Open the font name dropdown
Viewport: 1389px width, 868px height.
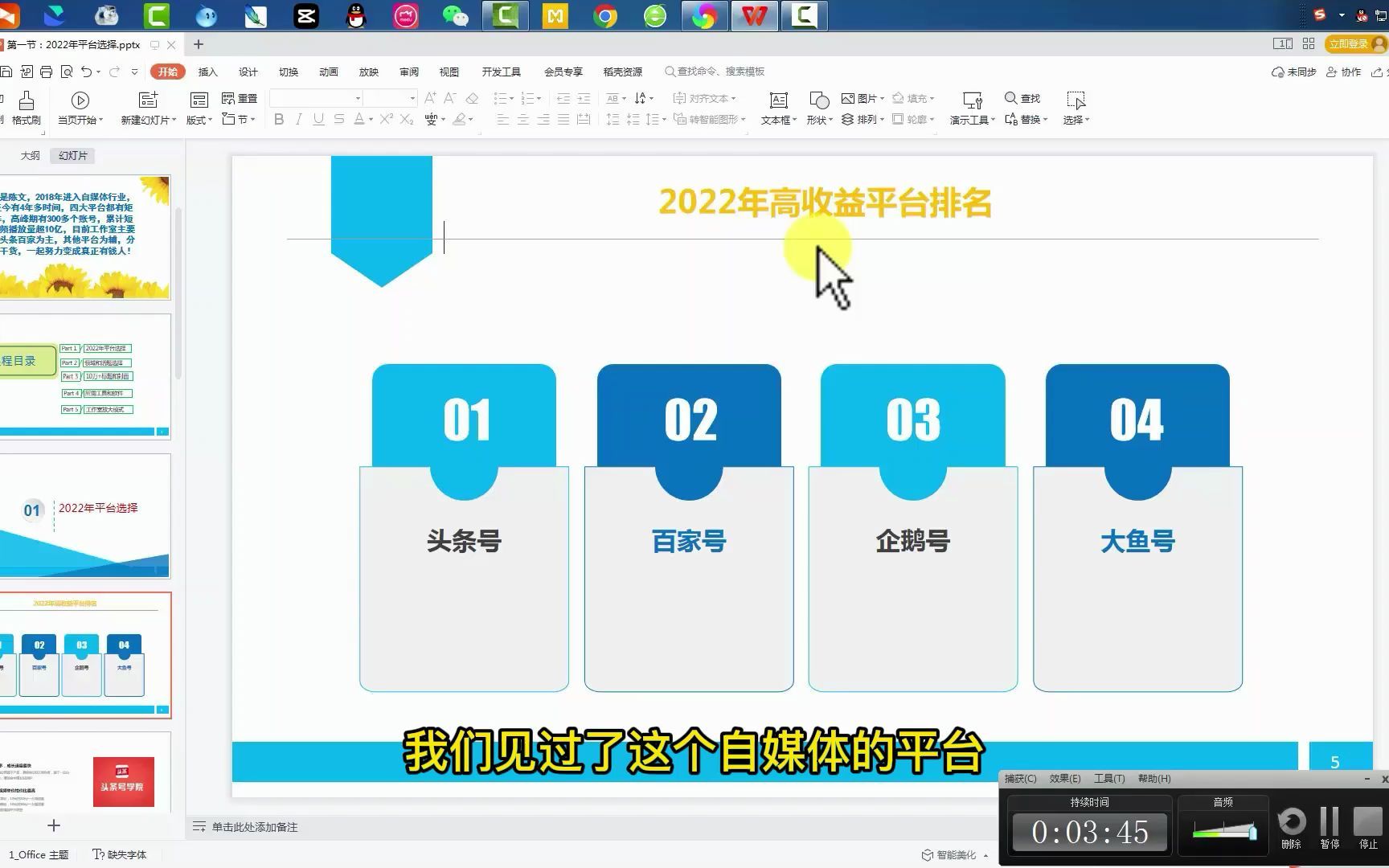(x=358, y=98)
